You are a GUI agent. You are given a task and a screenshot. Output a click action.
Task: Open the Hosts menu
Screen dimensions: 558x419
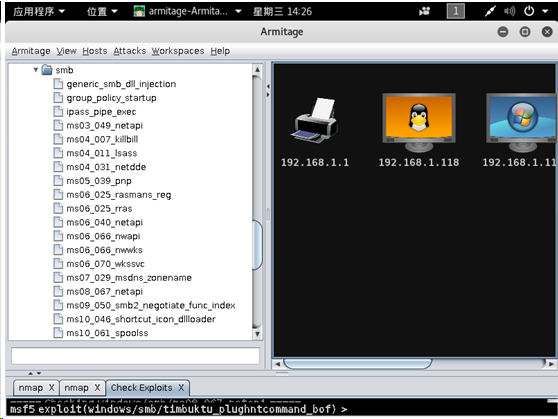(95, 51)
